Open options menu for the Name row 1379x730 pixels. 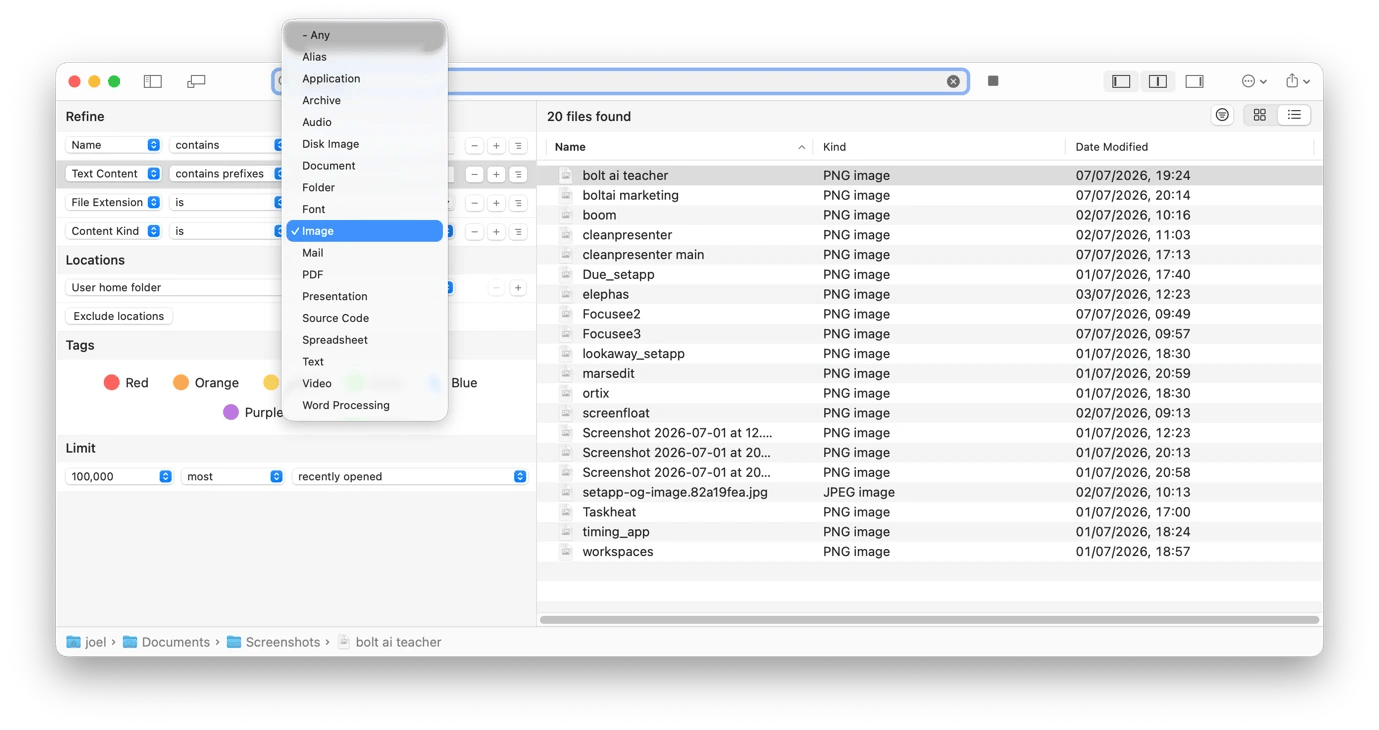coord(518,146)
